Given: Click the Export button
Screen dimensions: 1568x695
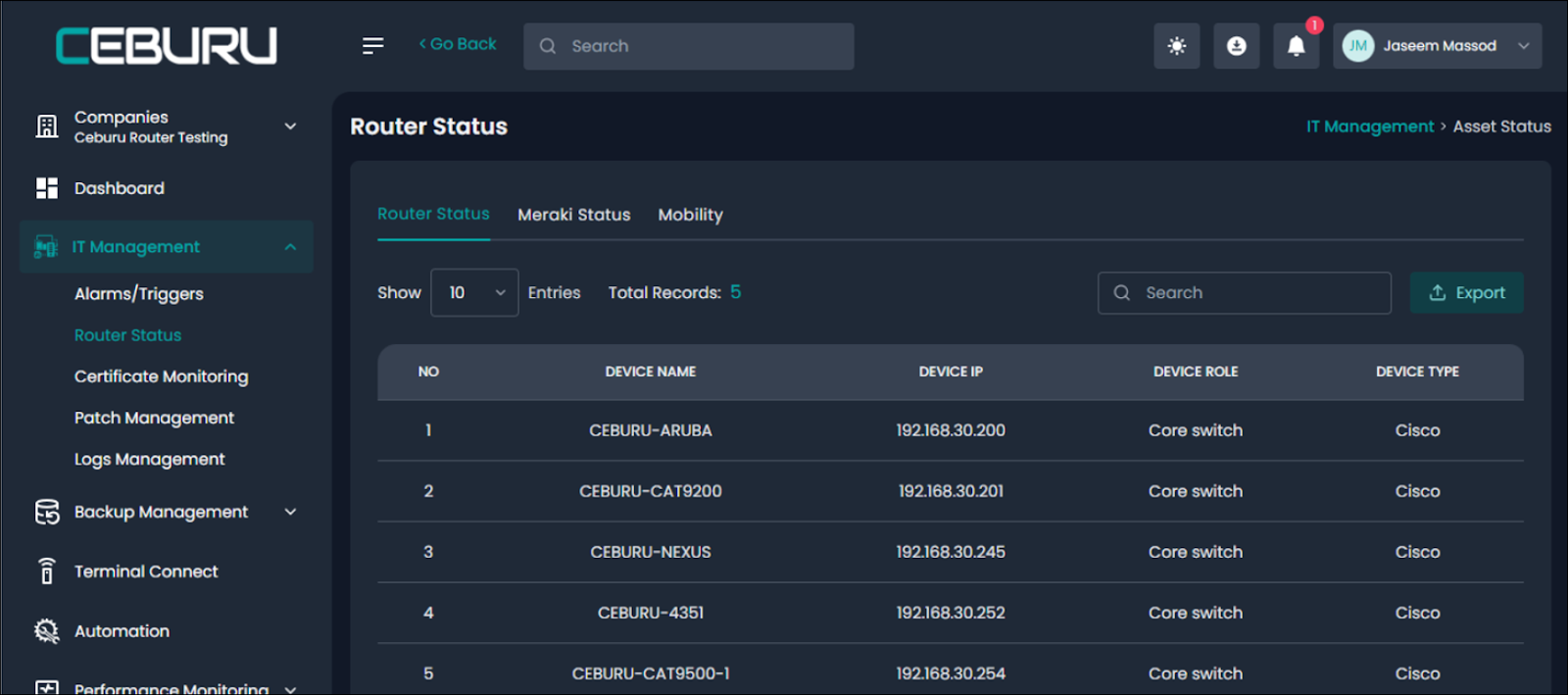Looking at the screenshot, I should [1466, 293].
